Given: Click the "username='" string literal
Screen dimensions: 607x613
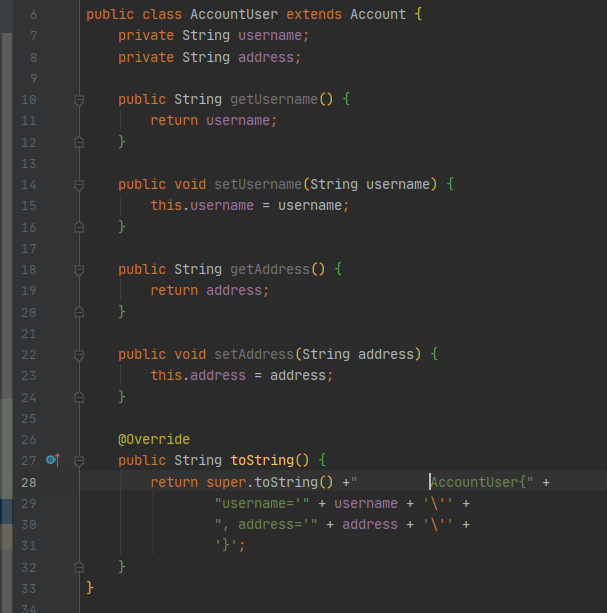Looking at the screenshot, I should pyautogui.click(x=262, y=503).
